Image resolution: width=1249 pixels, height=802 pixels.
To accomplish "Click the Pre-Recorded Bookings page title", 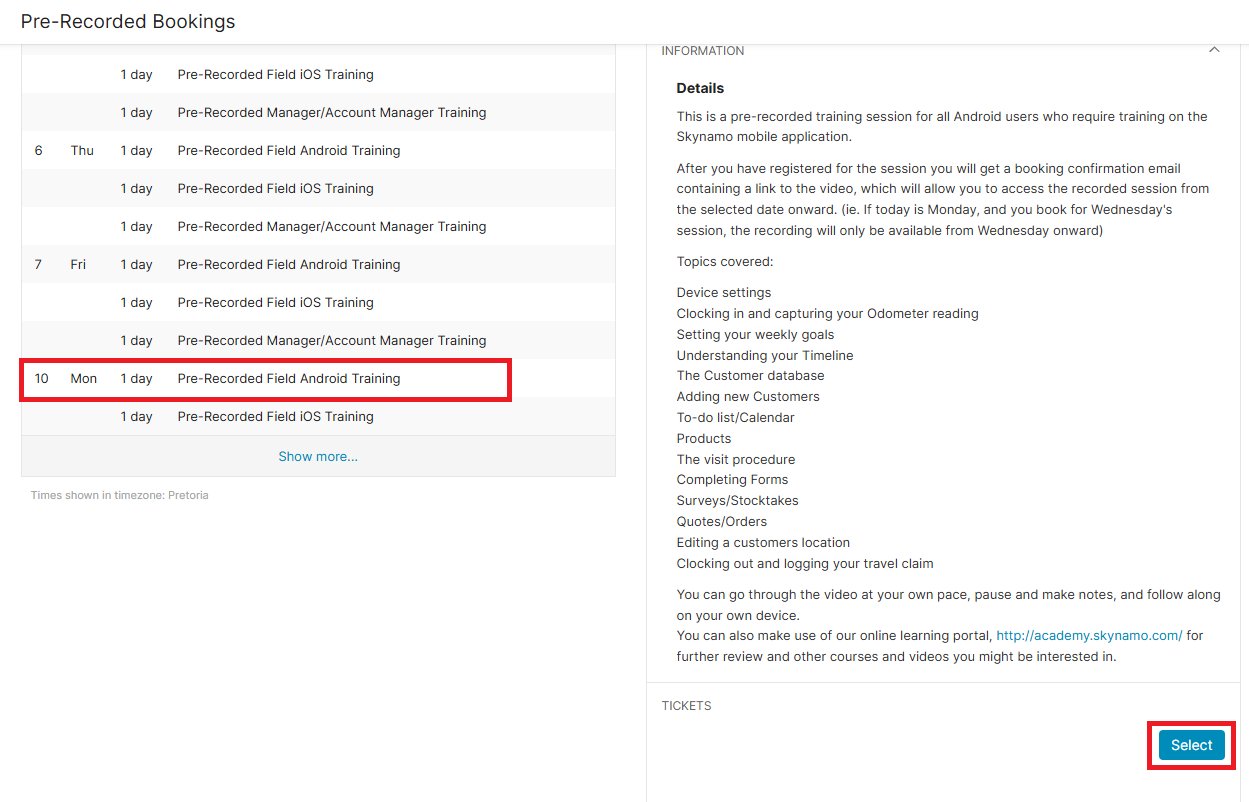I will click(128, 21).
